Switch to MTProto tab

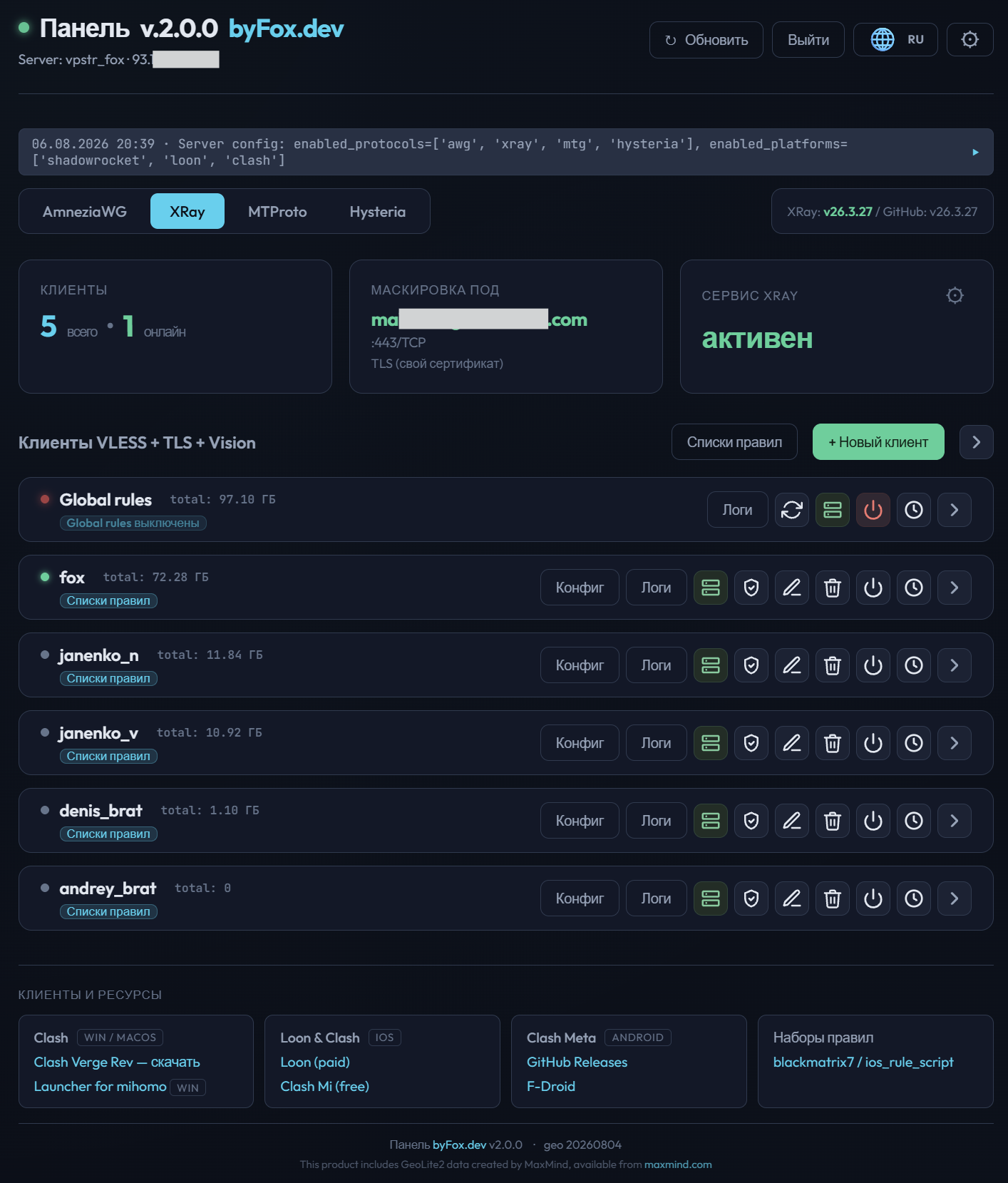click(x=277, y=211)
